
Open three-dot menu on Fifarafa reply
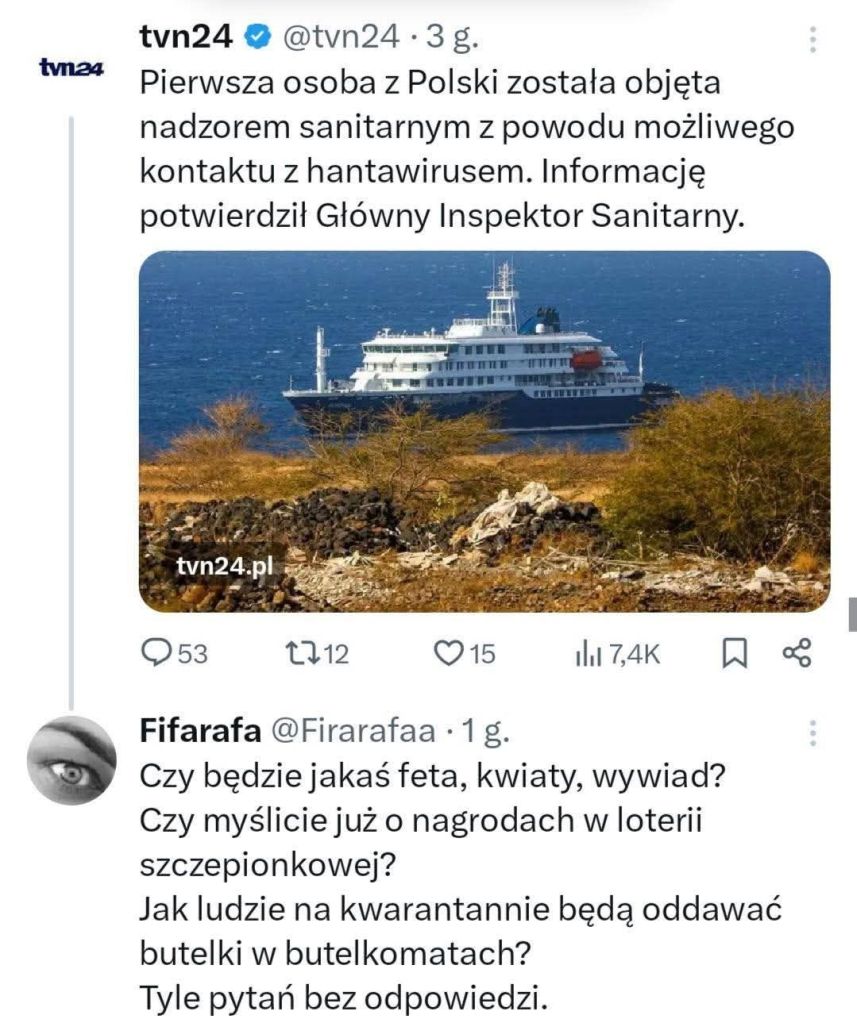(812, 733)
